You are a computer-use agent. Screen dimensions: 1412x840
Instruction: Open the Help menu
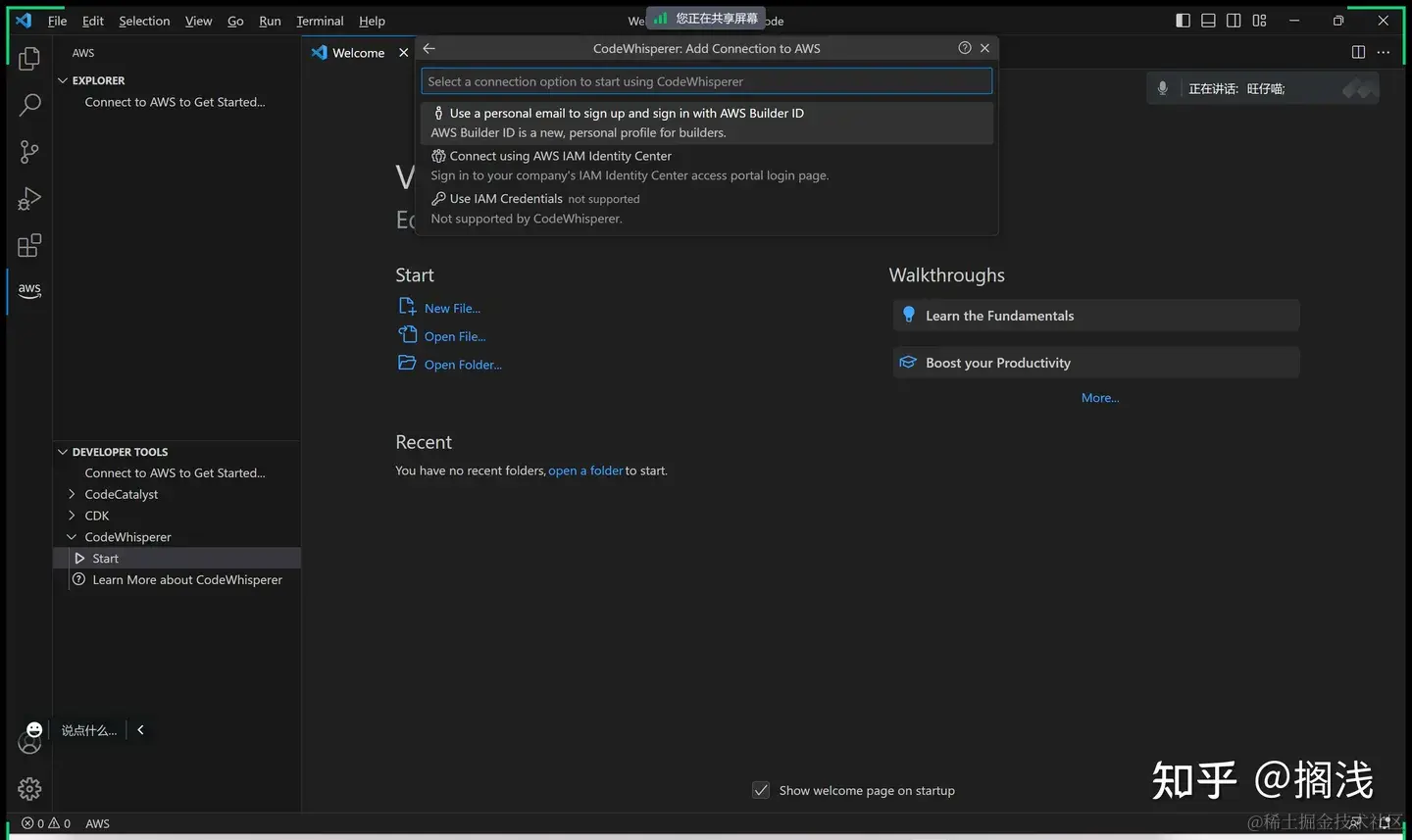coord(372,21)
